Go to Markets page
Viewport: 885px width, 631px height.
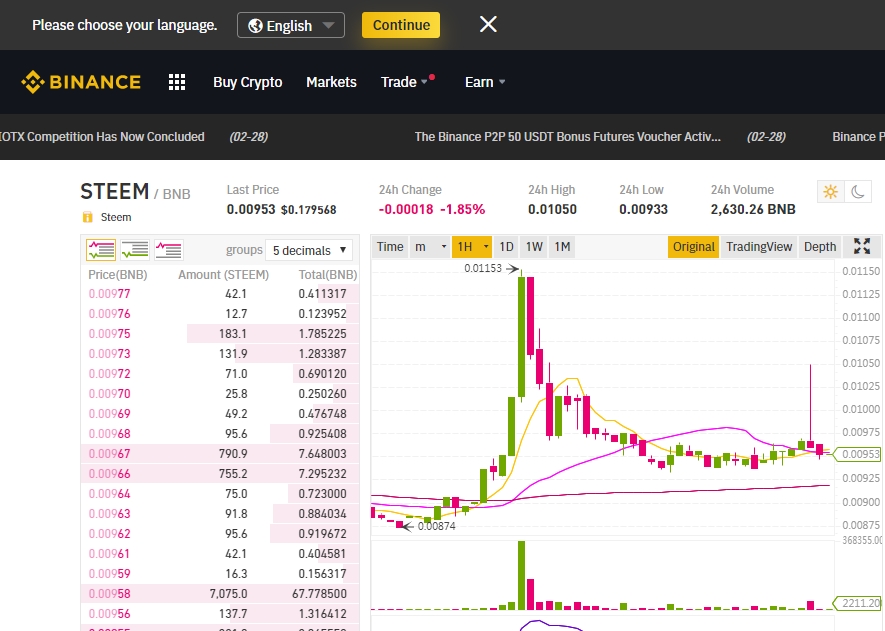coord(331,82)
